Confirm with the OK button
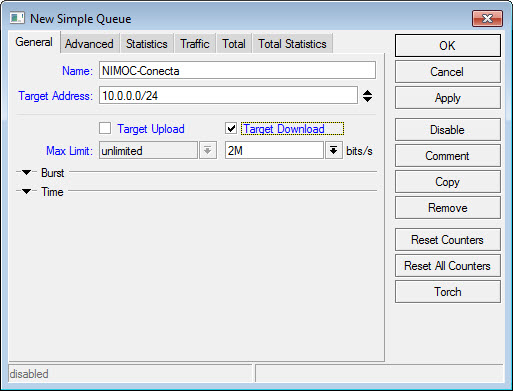The image size is (513, 391). tap(448, 46)
